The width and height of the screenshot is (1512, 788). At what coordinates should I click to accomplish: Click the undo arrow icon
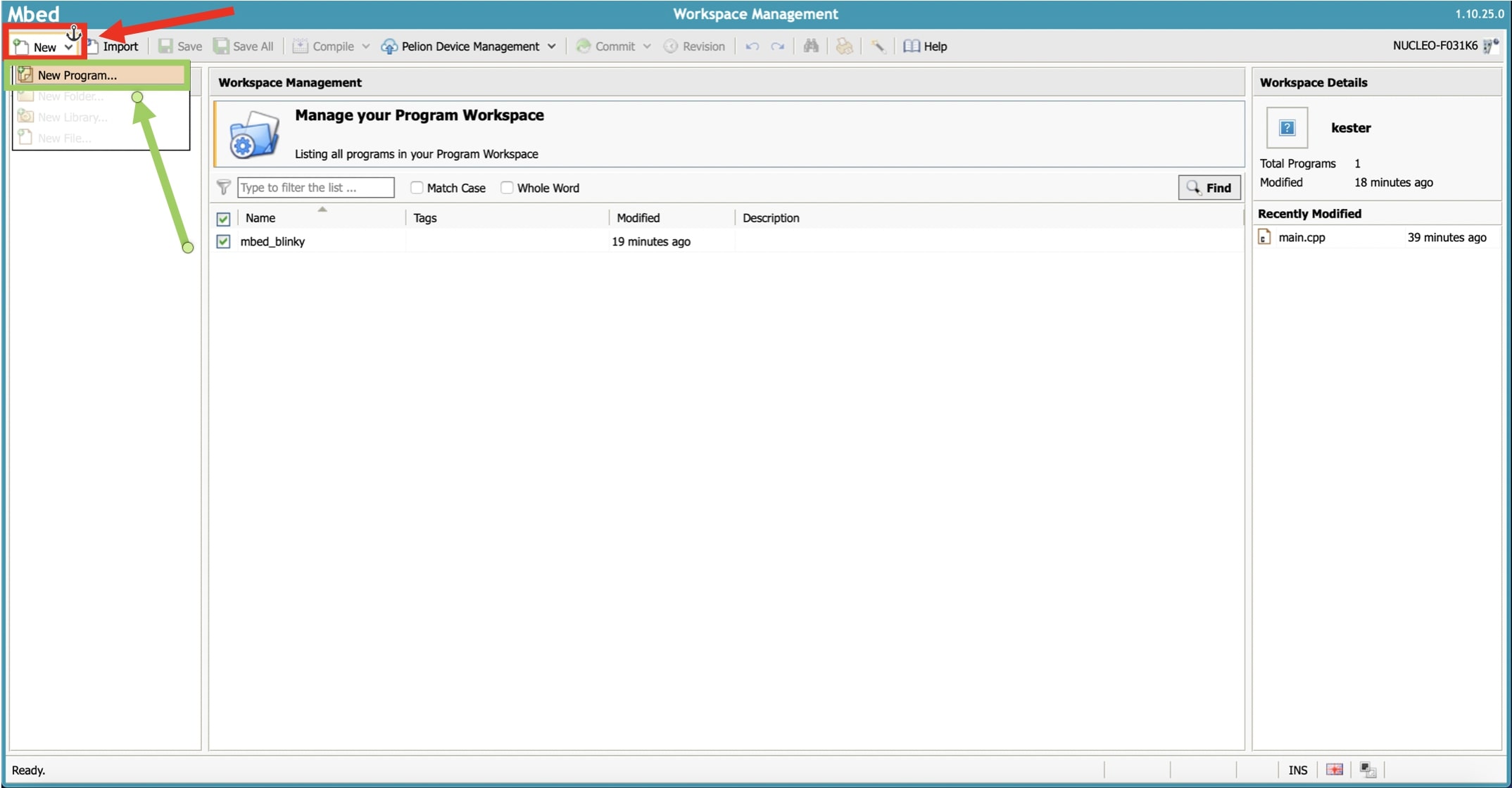(752, 46)
